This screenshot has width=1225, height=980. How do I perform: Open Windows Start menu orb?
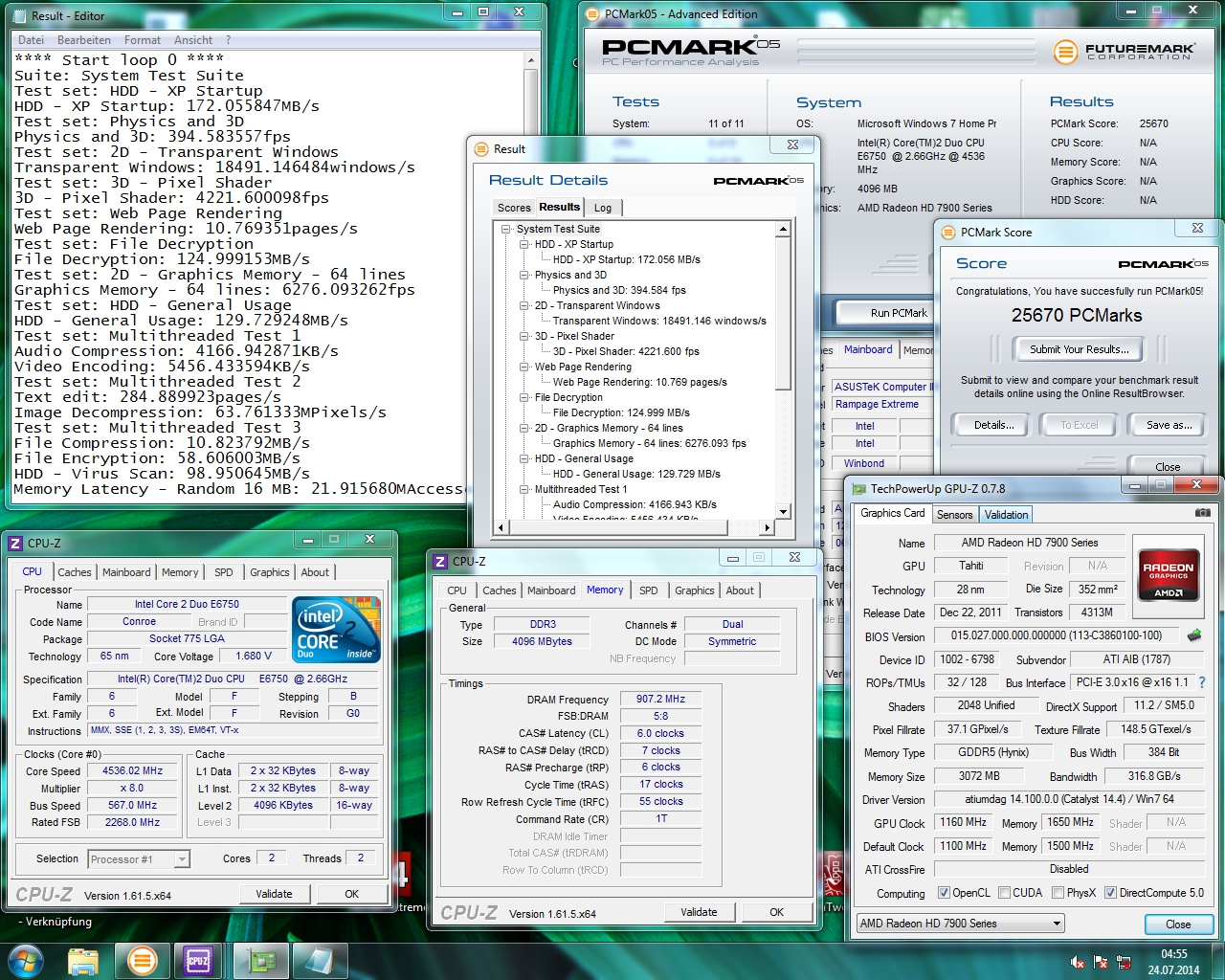point(25,960)
